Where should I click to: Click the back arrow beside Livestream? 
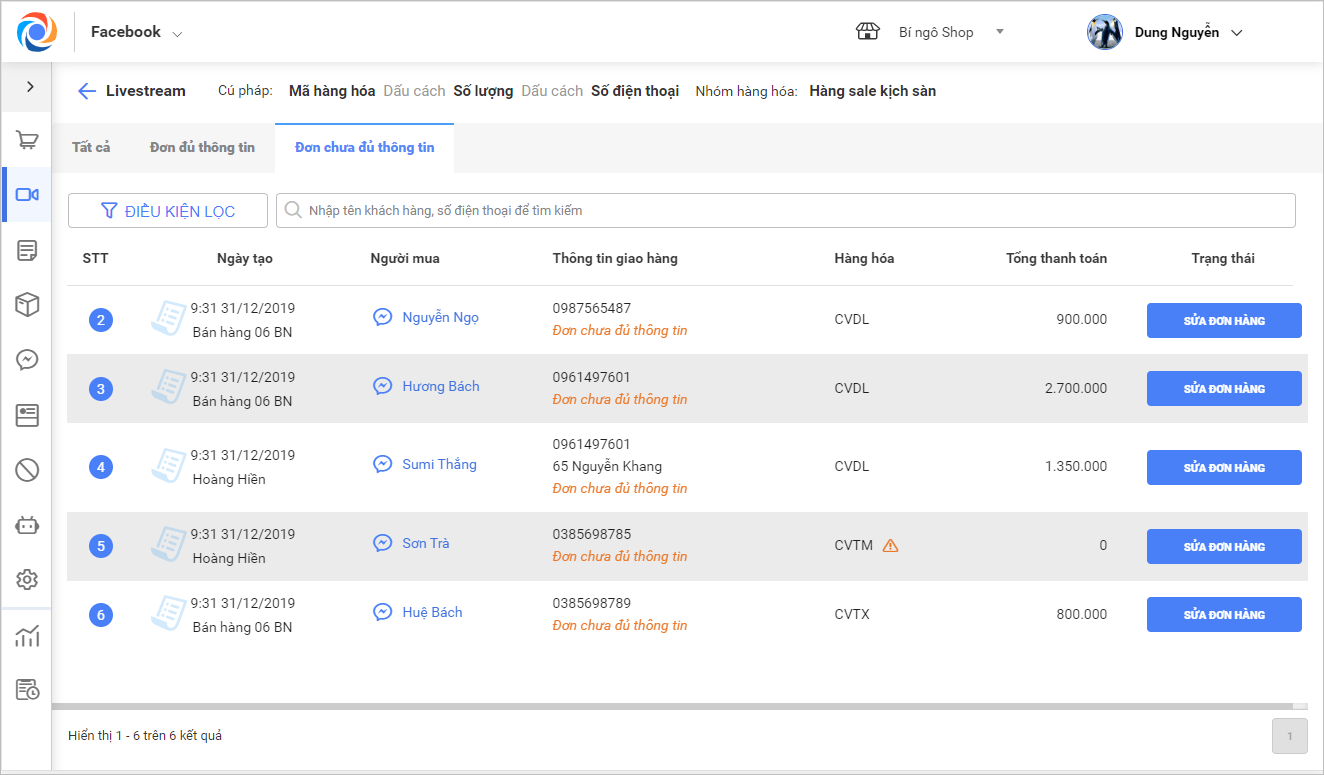tap(87, 91)
